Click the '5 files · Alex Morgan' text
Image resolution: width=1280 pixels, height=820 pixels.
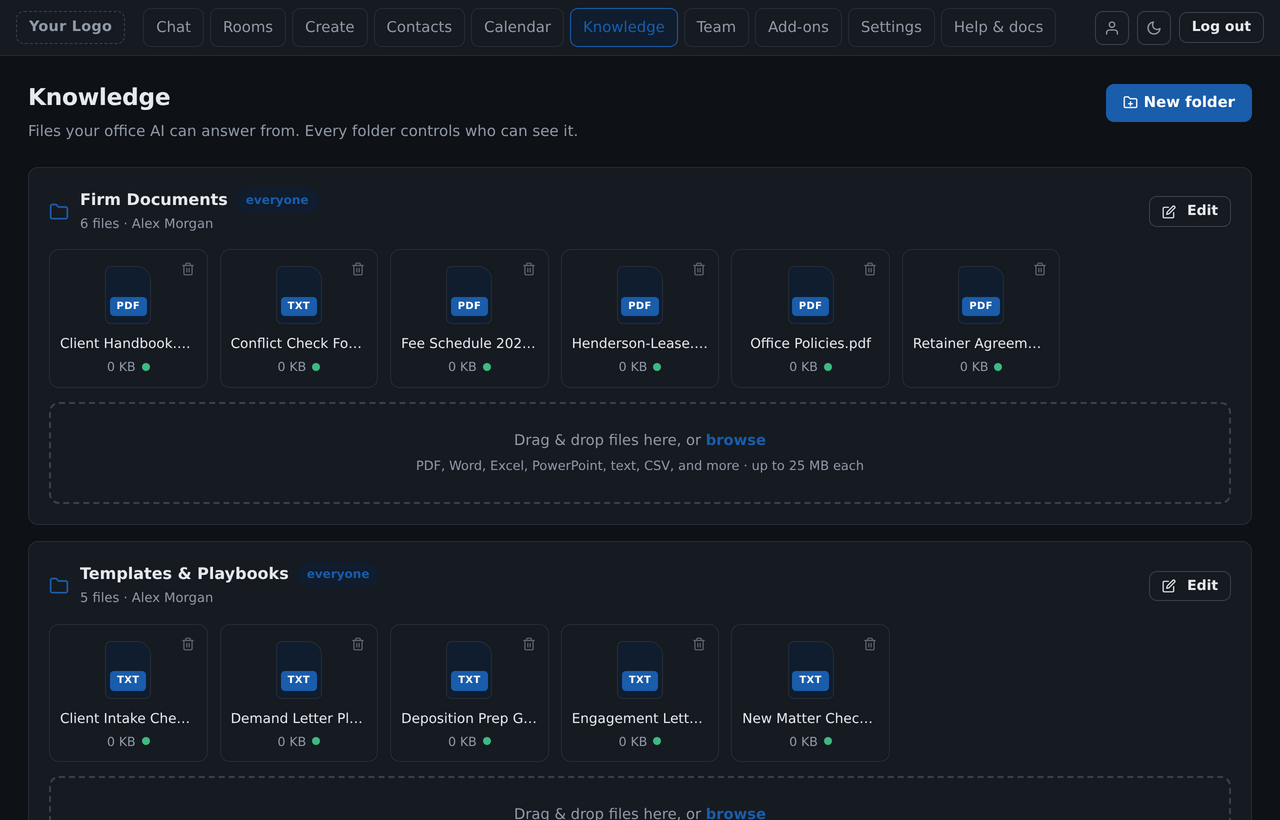click(x=146, y=598)
